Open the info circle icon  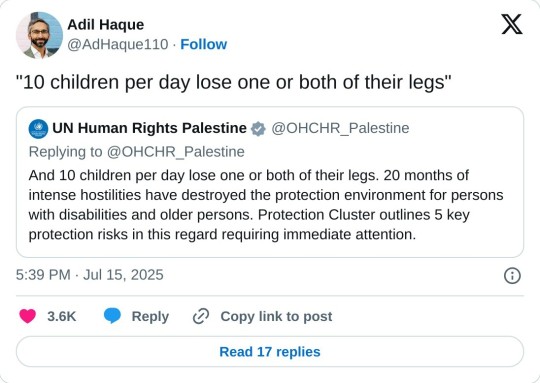click(x=512, y=276)
